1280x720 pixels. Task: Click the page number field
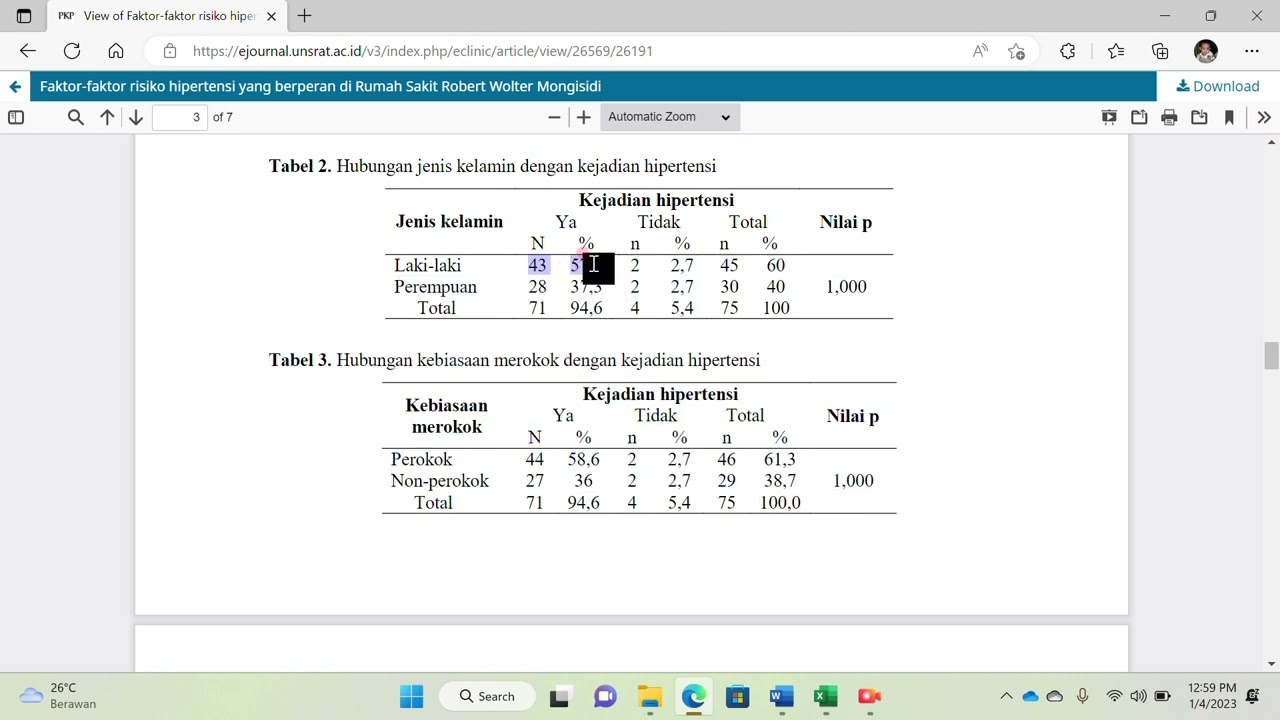tap(179, 117)
